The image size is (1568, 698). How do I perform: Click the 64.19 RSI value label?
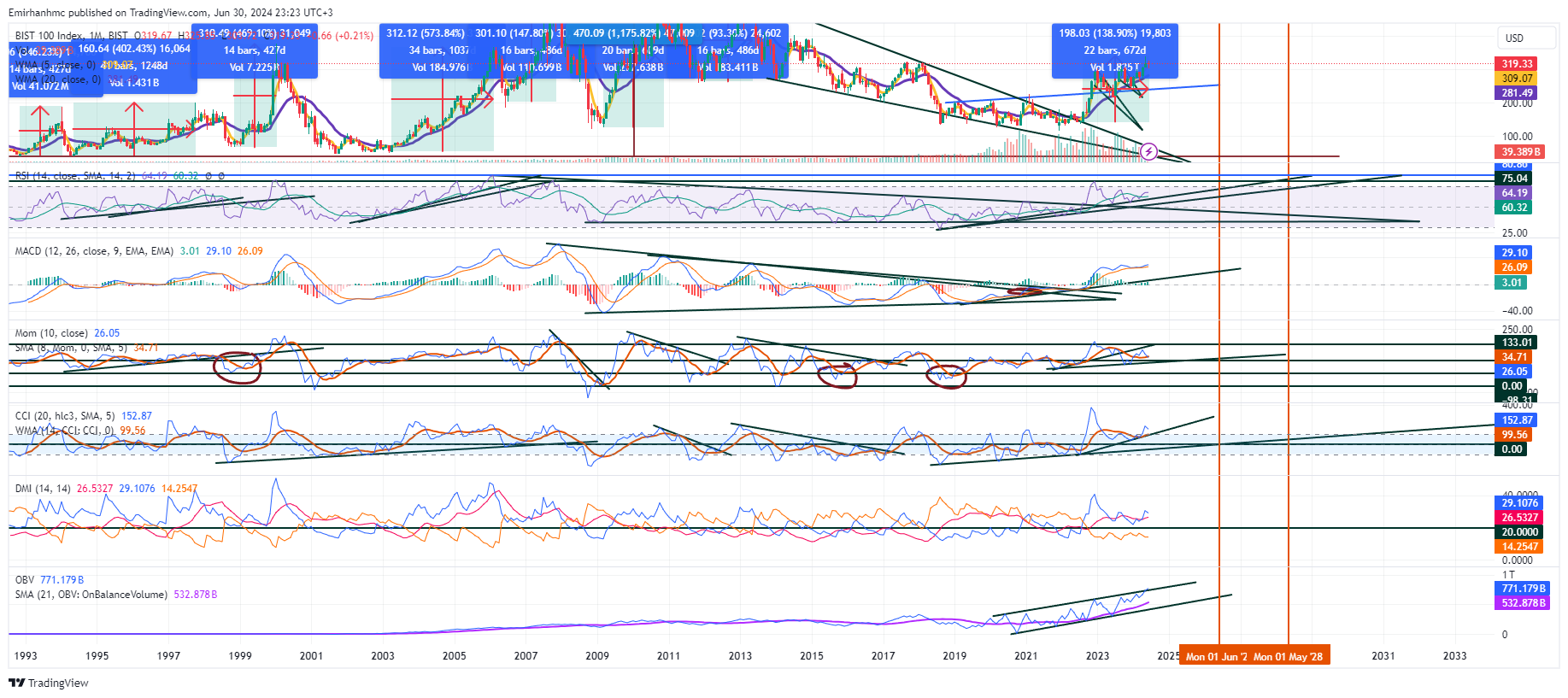pyautogui.click(x=1515, y=193)
